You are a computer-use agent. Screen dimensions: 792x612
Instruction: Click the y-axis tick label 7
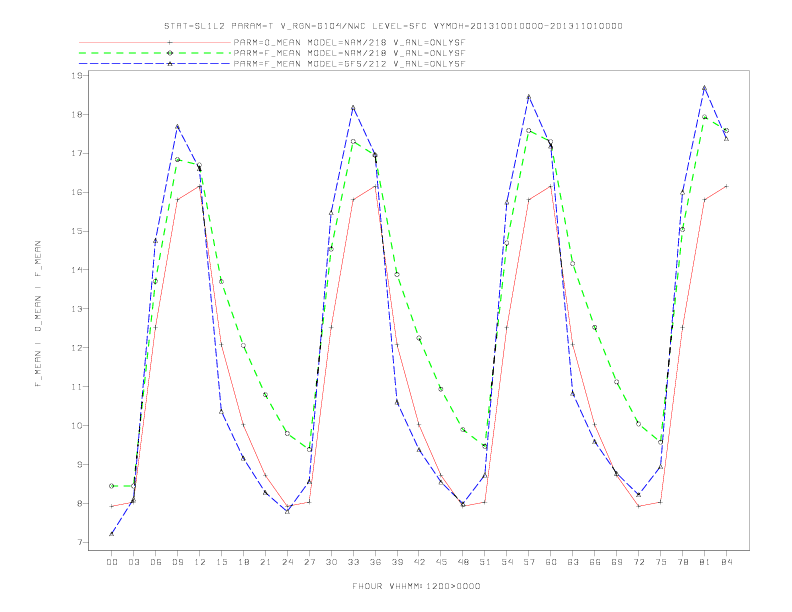click(80, 542)
